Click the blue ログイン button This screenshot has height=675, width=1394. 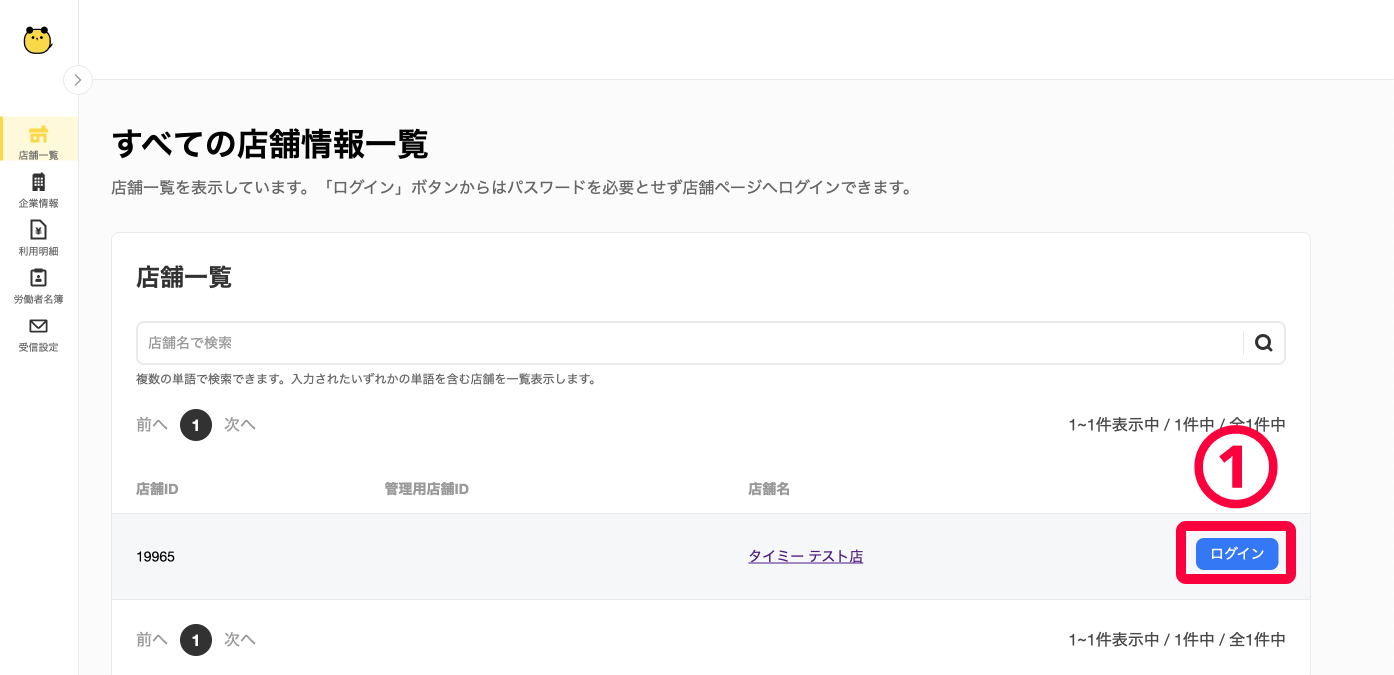[x=1237, y=553]
